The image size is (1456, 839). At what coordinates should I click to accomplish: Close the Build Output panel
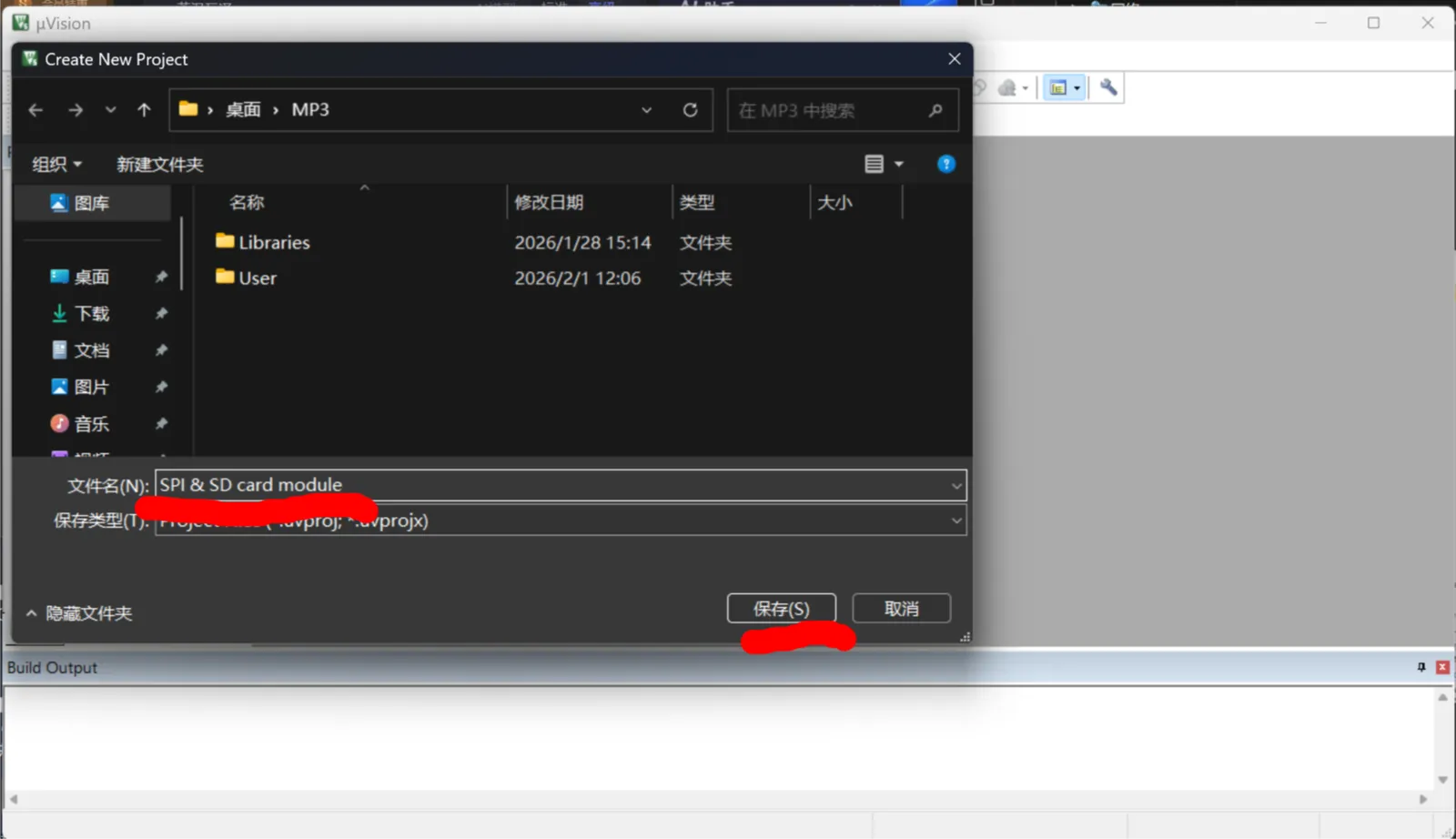click(x=1442, y=667)
